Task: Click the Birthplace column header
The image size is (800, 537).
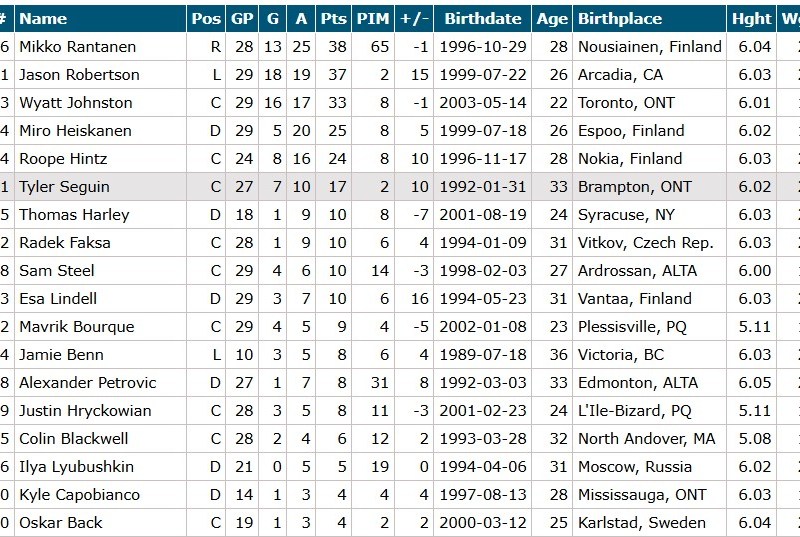Action: pyautogui.click(x=620, y=18)
